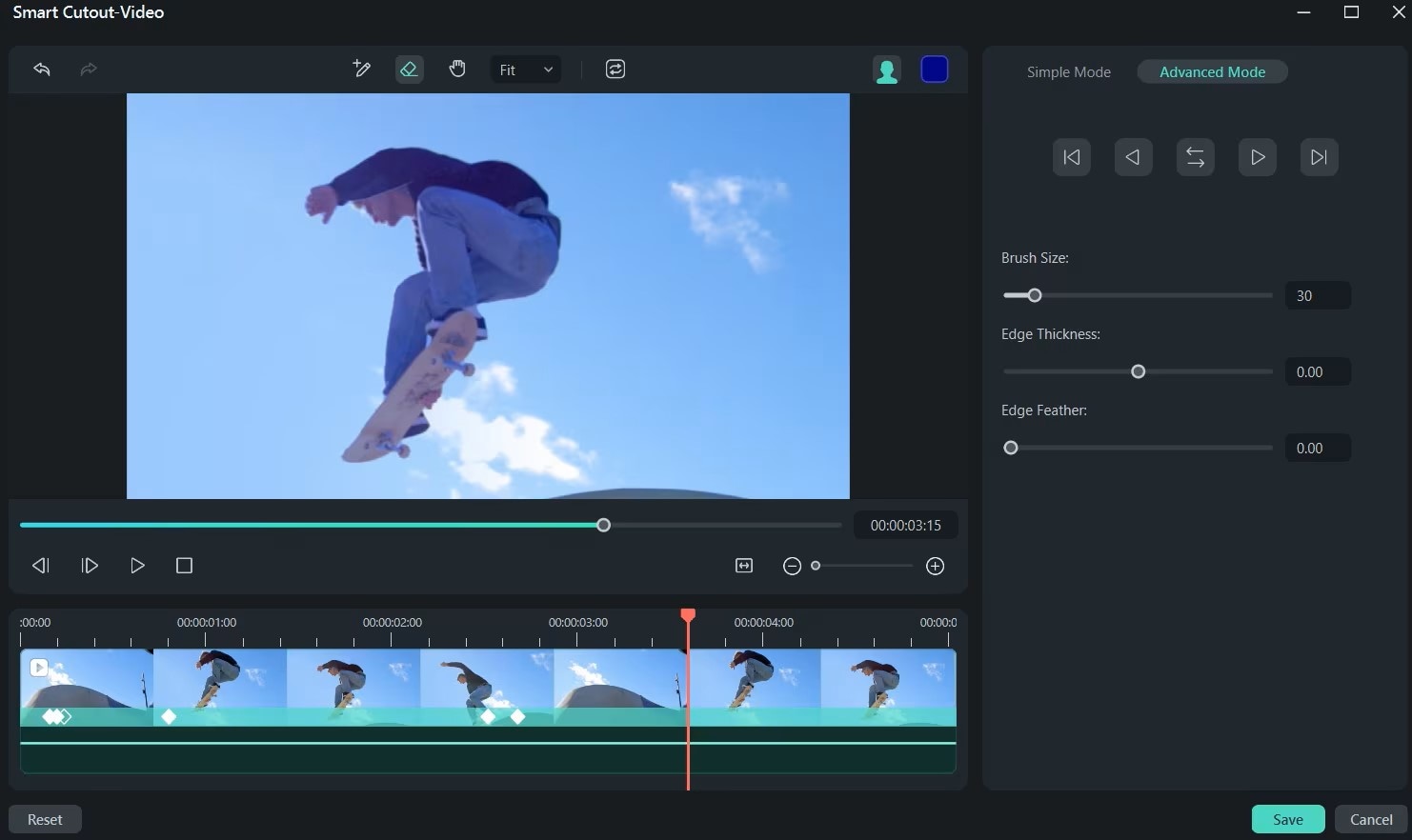Viewport: 1412px width, 840px height.
Task: Click the Reset button
Action: pyautogui.click(x=45, y=819)
